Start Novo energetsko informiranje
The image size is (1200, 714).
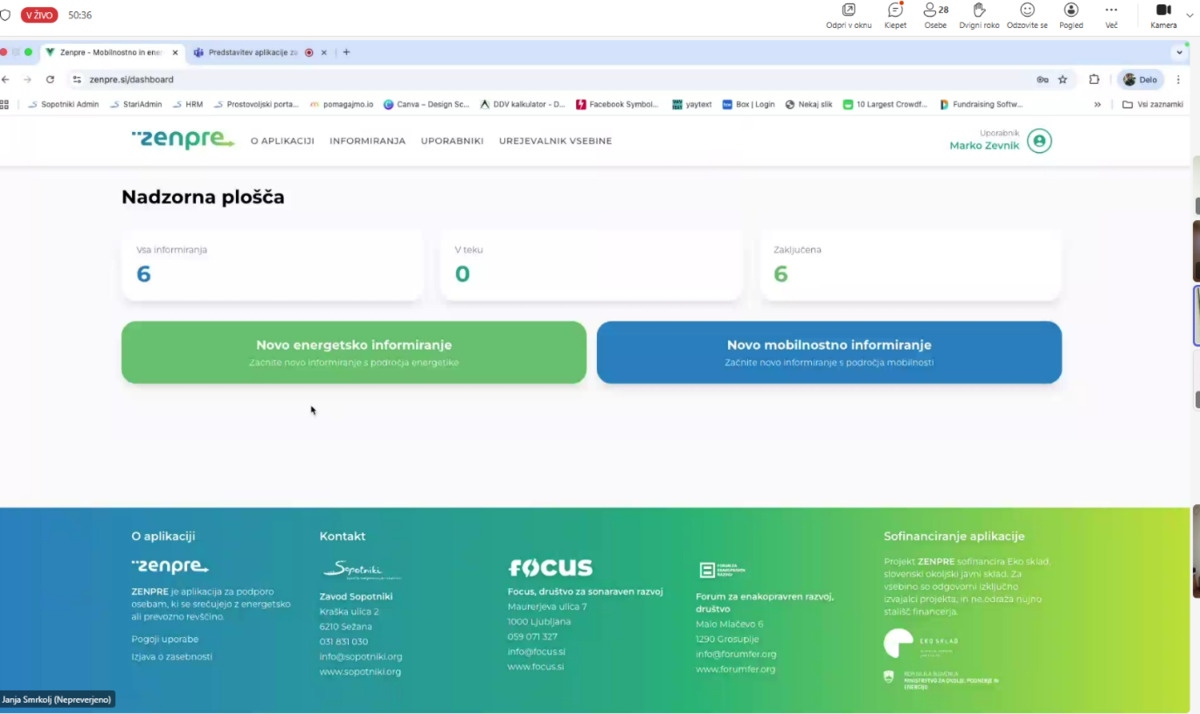pos(354,352)
